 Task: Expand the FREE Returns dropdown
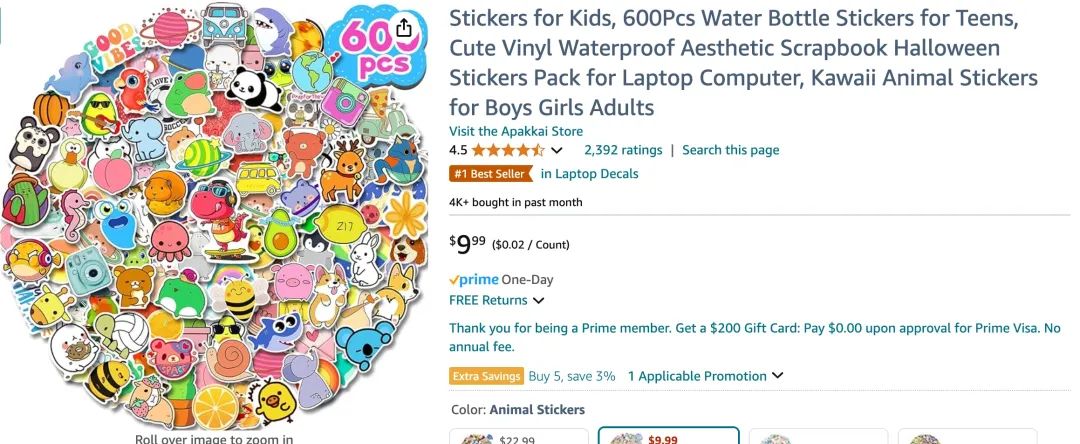(x=538, y=300)
